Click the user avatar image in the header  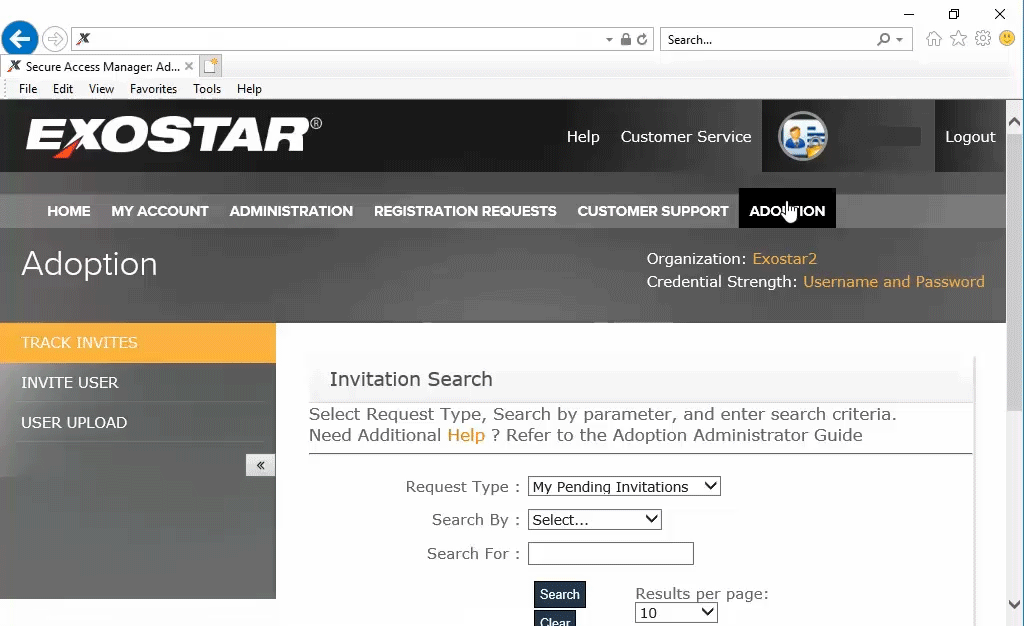pos(803,136)
